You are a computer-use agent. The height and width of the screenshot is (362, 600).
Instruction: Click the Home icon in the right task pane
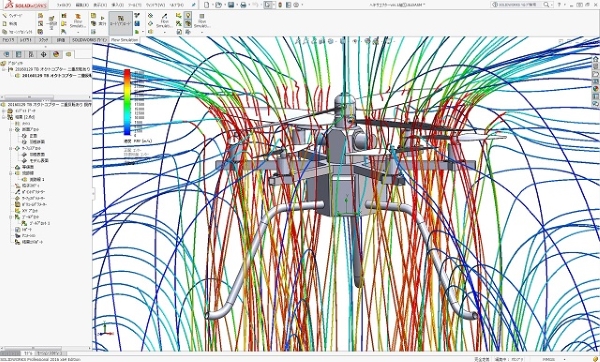point(596,59)
